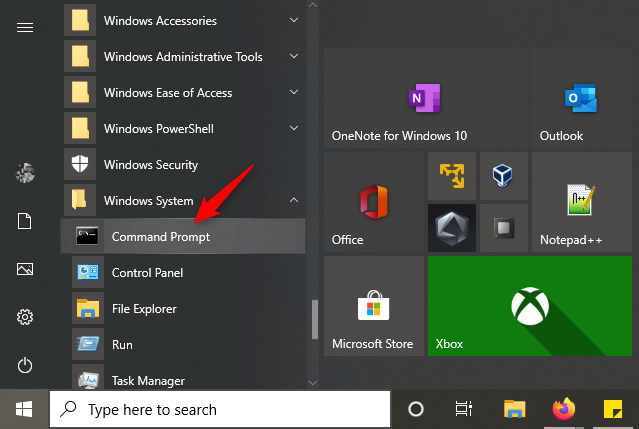Image resolution: width=639 pixels, height=429 pixels.
Task: Open Firefox from the taskbar
Action: tap(565, 409)
